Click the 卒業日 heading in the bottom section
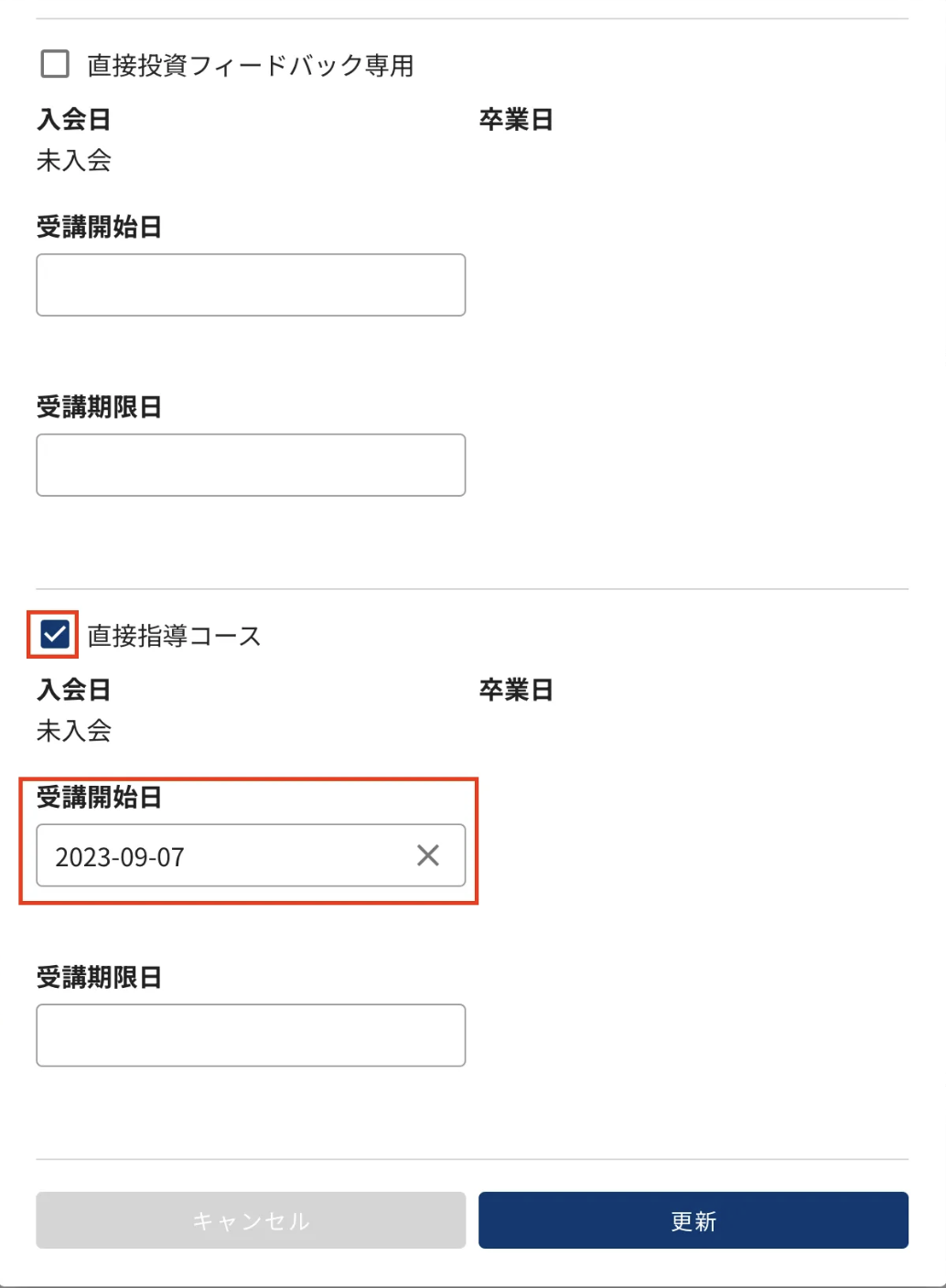Viewport: 946px width, 1288px height. [x=514, y=689]
